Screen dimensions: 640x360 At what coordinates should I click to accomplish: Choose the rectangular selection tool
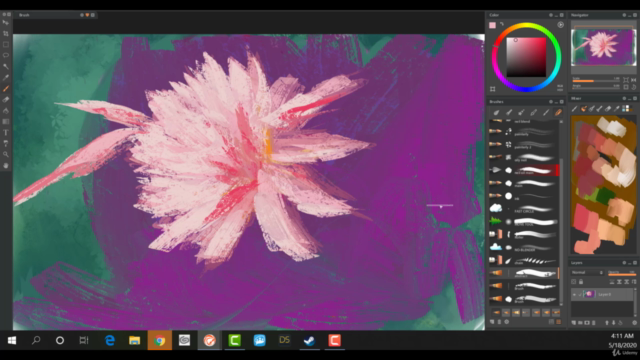click(6, 44)
